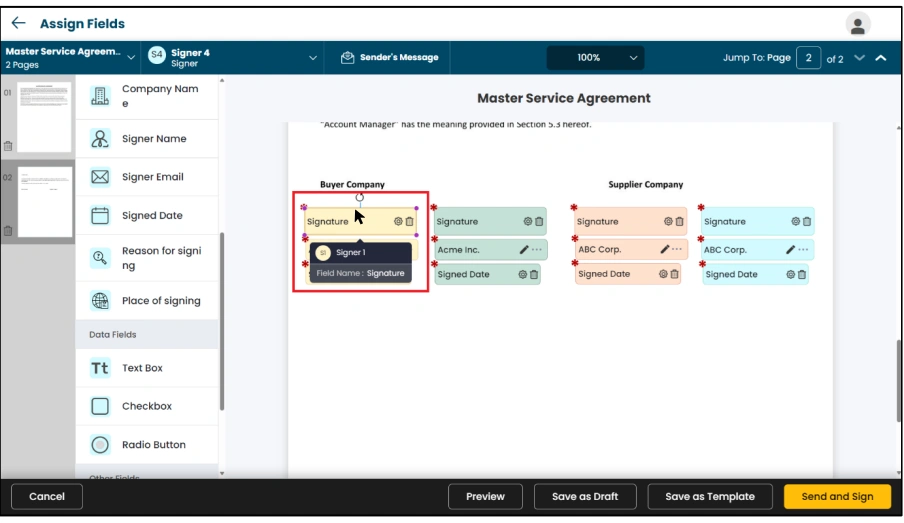Viewport: 904px width, 523px height.
Task: Select the Signed Date calendar icon
Action: [x=100, y=215]
